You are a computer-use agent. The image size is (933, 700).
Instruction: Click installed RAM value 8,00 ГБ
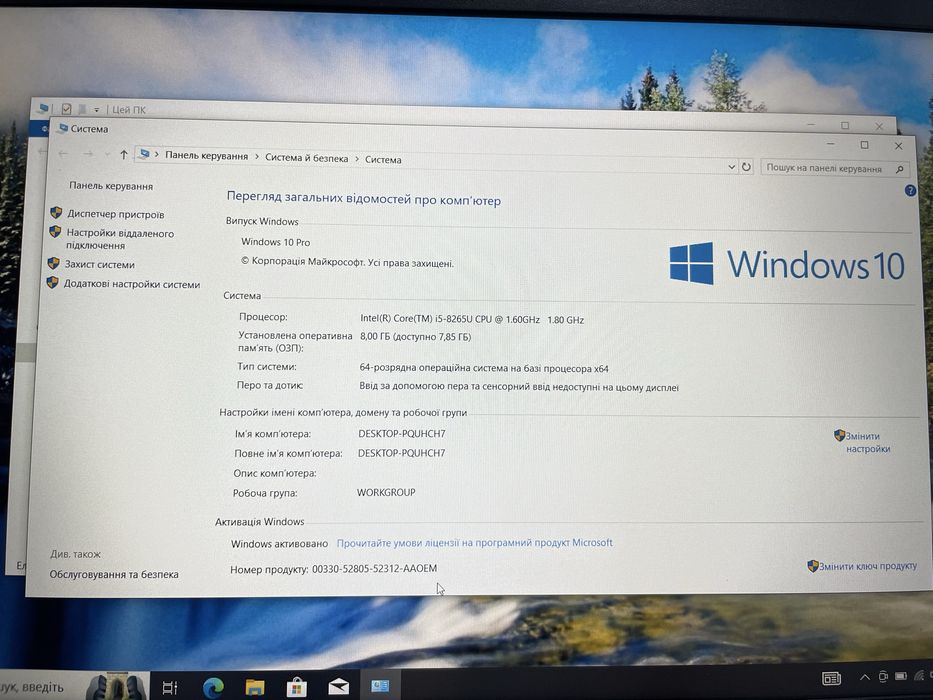[415, 337]
